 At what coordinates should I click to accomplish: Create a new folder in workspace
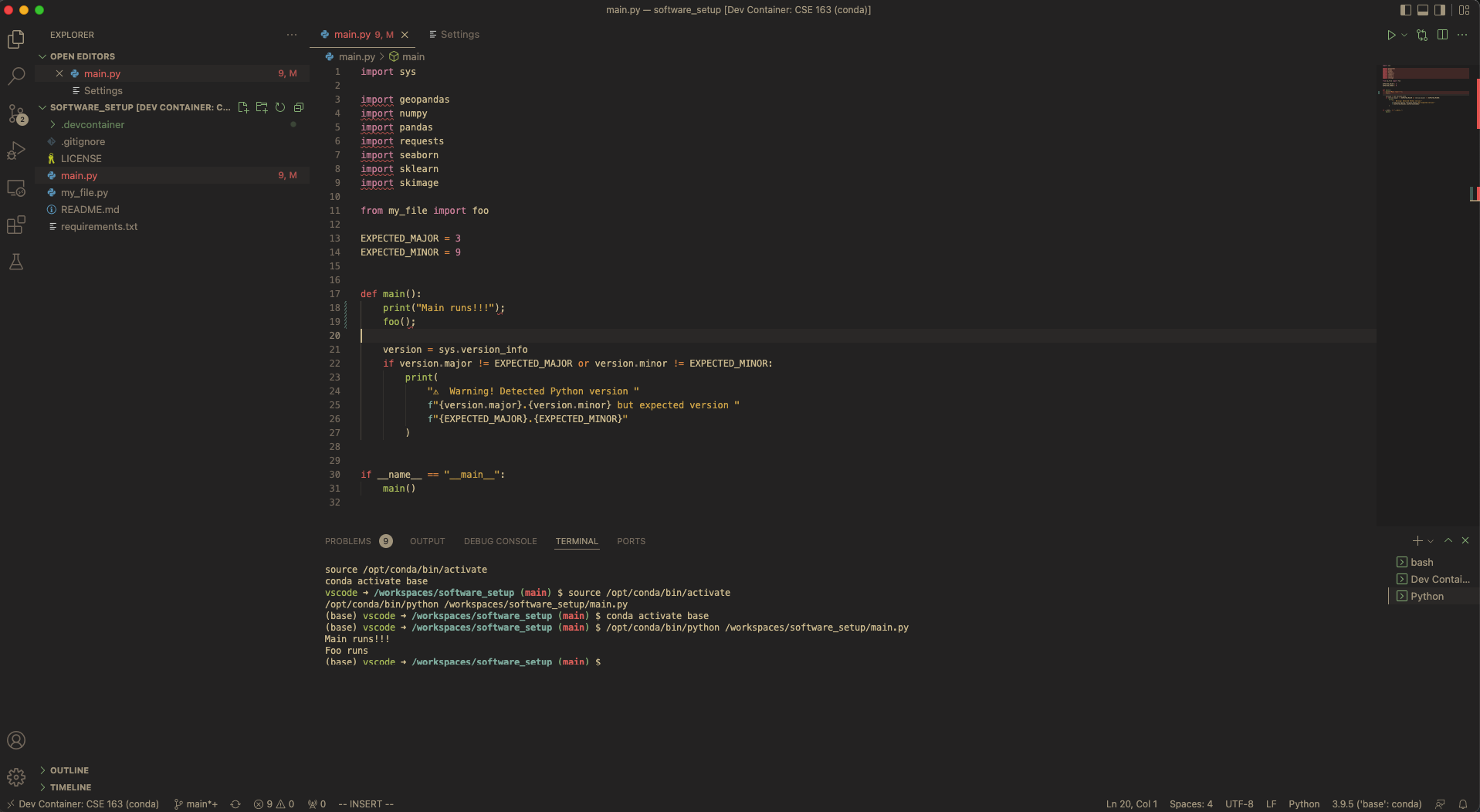[x=262, y=107]
